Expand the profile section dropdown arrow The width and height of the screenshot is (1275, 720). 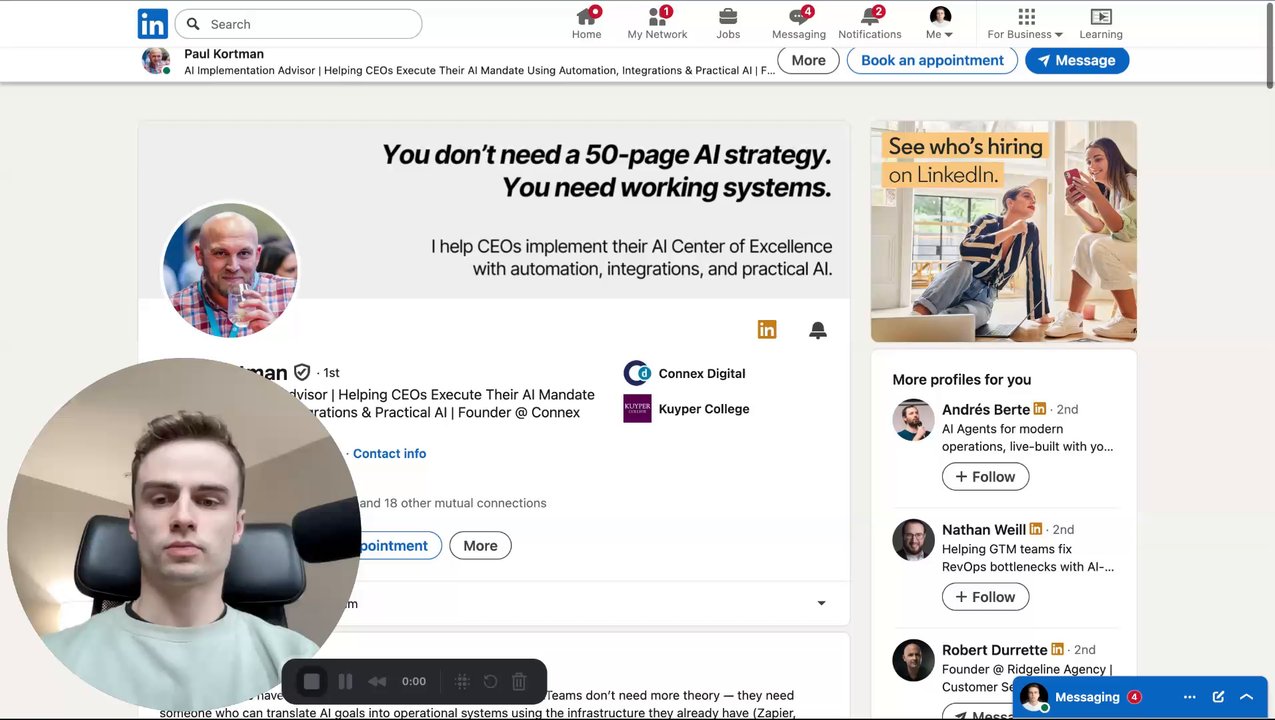point(821,603)
